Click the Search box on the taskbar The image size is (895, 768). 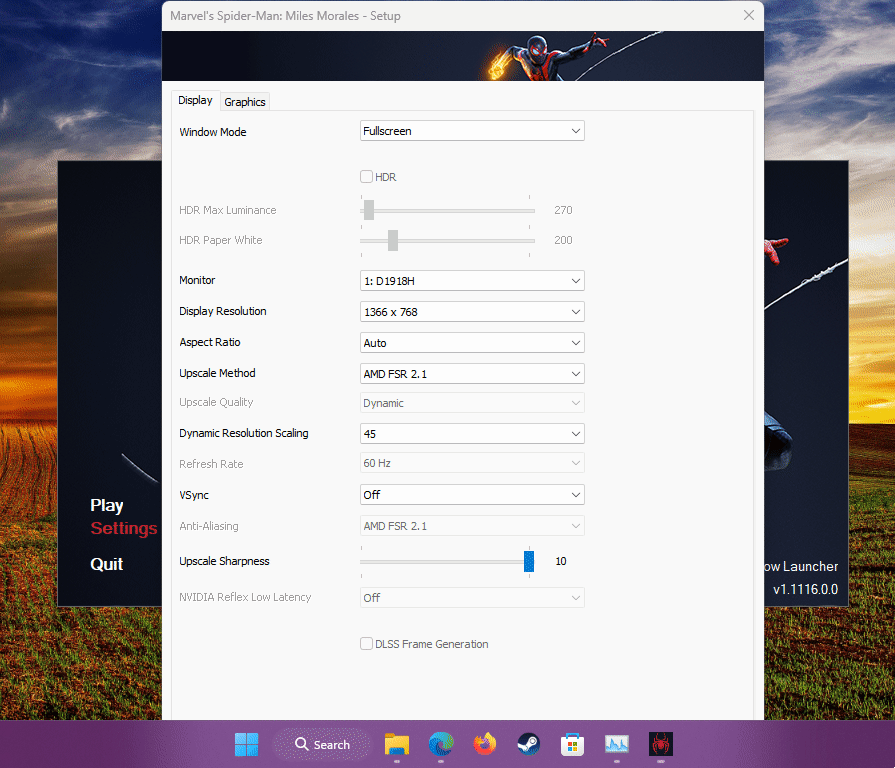(322, 744)
